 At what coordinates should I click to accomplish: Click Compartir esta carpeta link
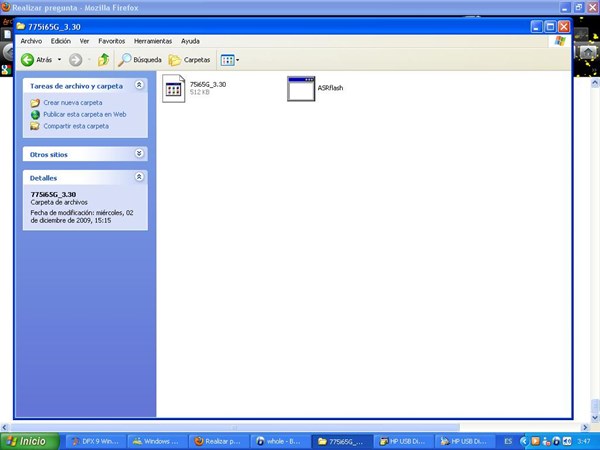[76, 126]
